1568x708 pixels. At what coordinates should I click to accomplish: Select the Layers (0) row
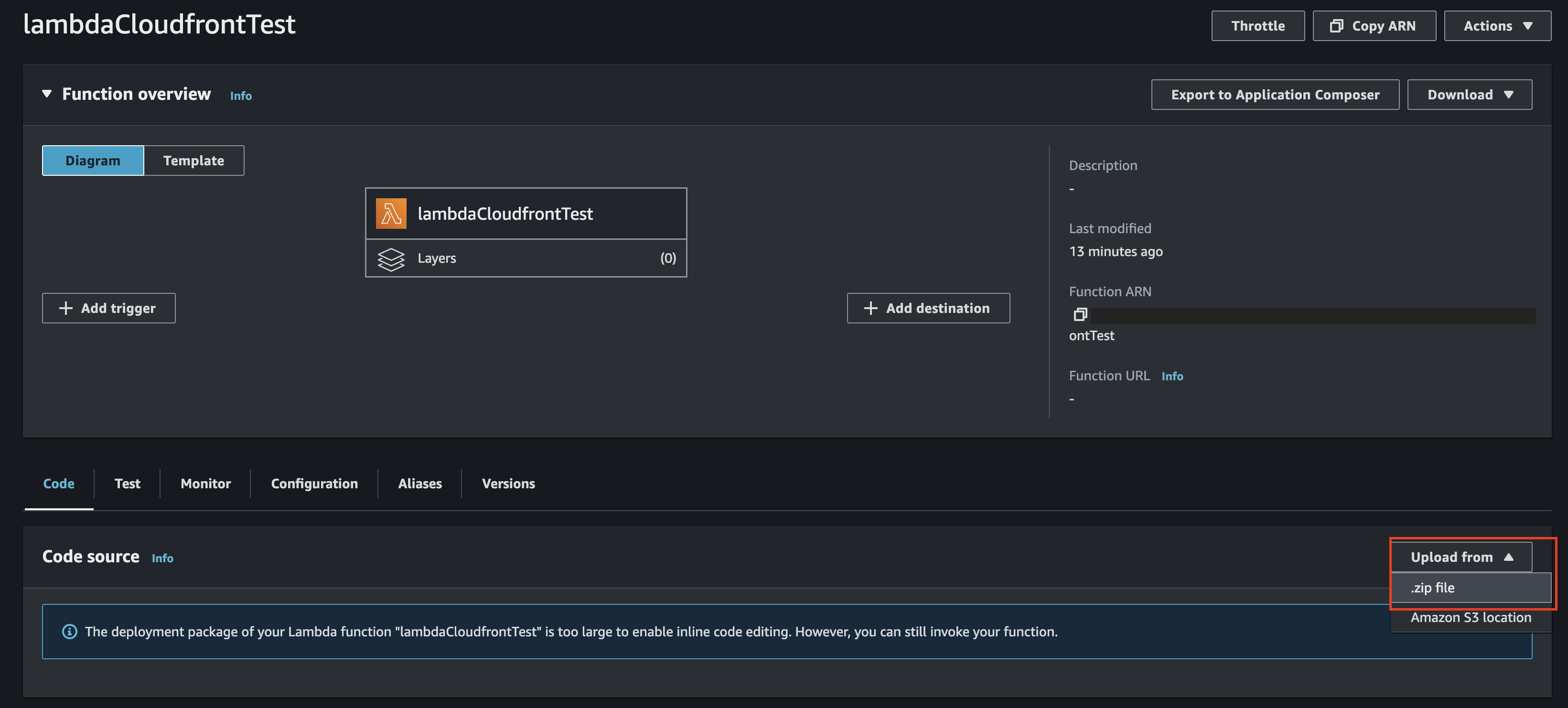(x=526, y=258)
